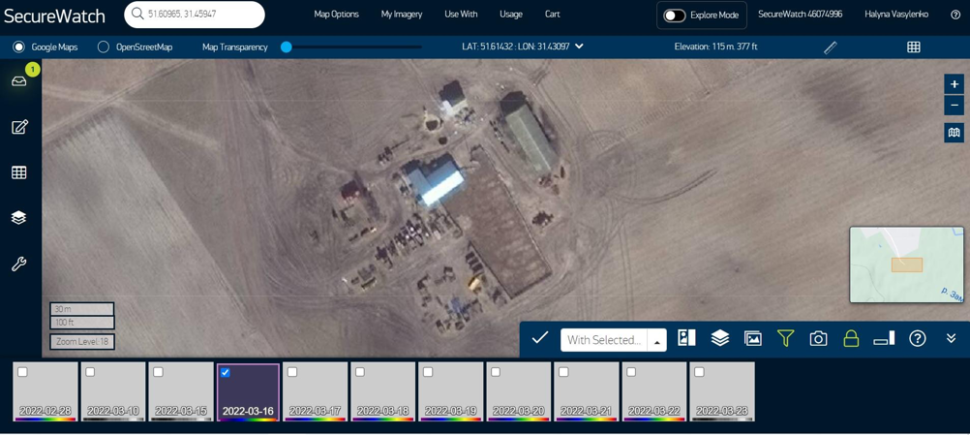Click the yellow lock icon

pyautogui.click(x=851, y=339)
